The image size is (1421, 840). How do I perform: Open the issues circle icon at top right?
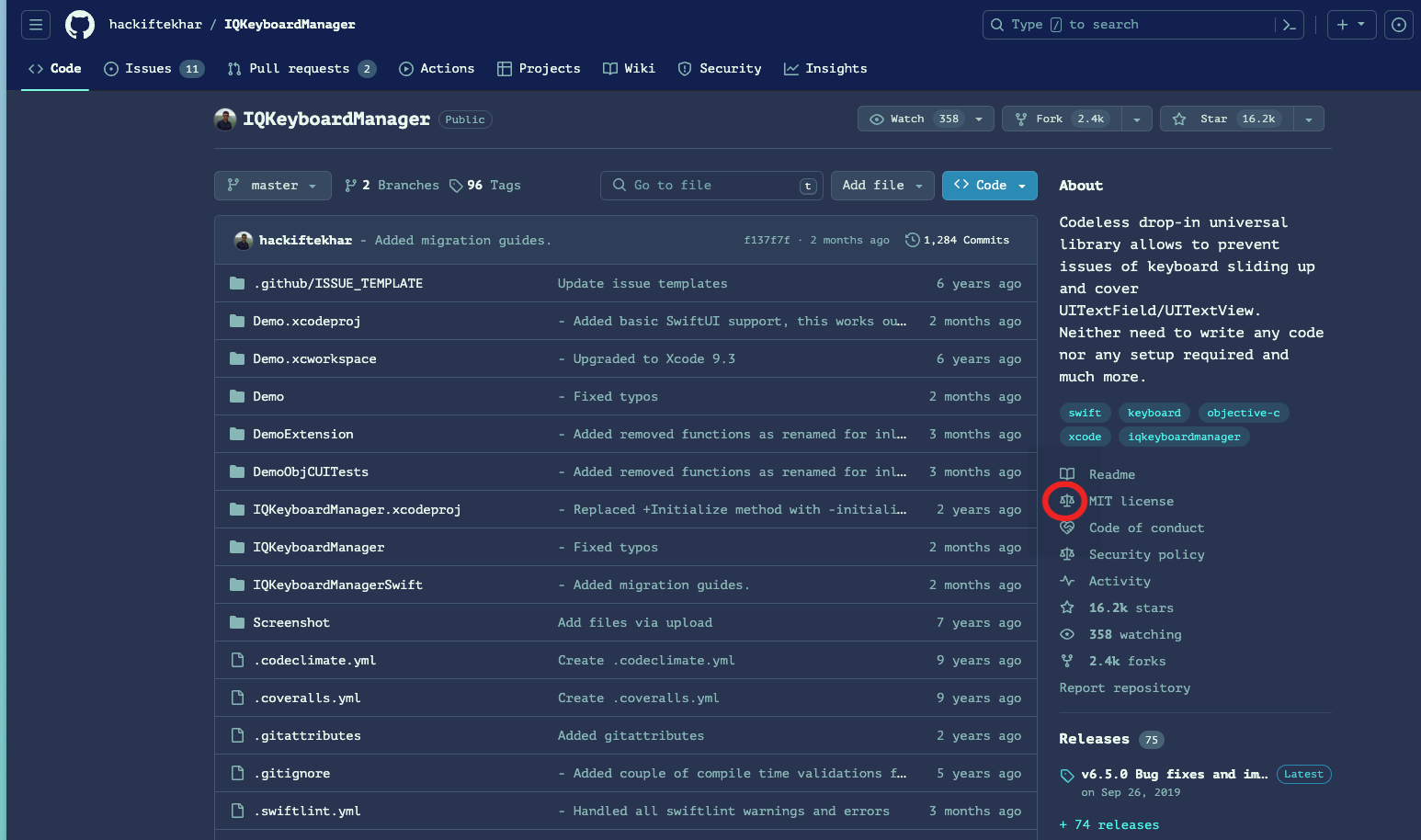click(1399, 25)
